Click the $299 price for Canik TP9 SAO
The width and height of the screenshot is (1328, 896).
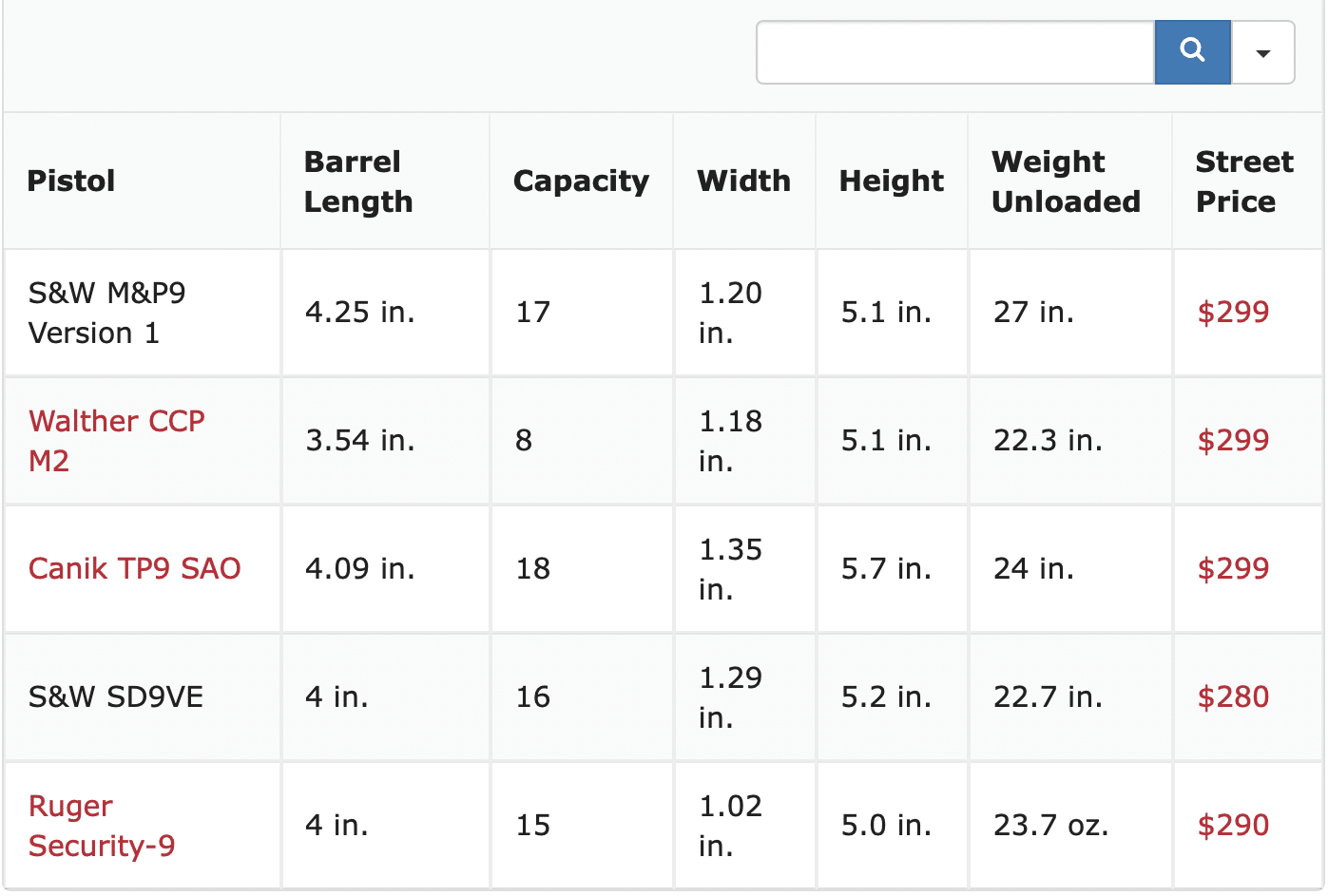[1232, 568]
